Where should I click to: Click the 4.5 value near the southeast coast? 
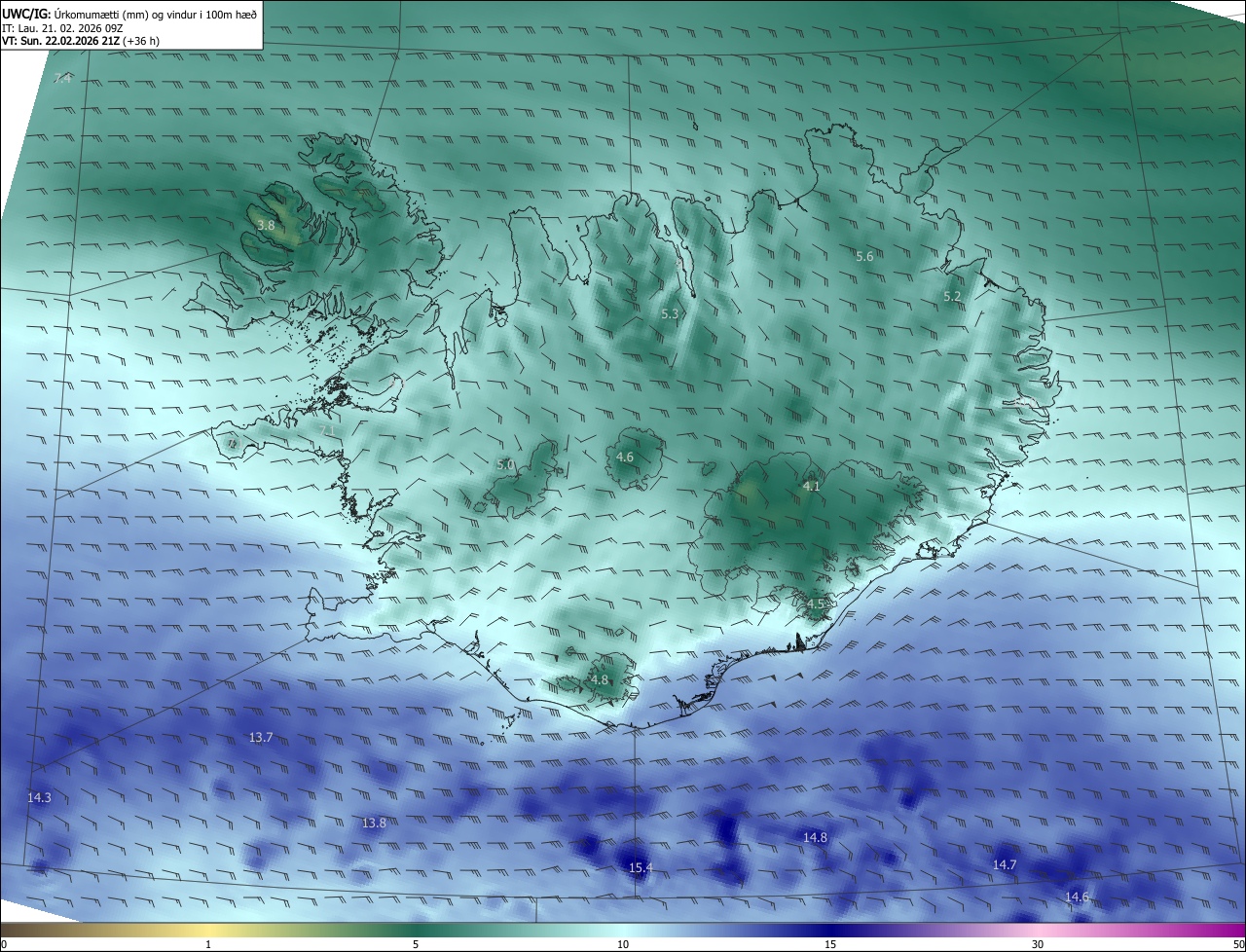(816, 604)
